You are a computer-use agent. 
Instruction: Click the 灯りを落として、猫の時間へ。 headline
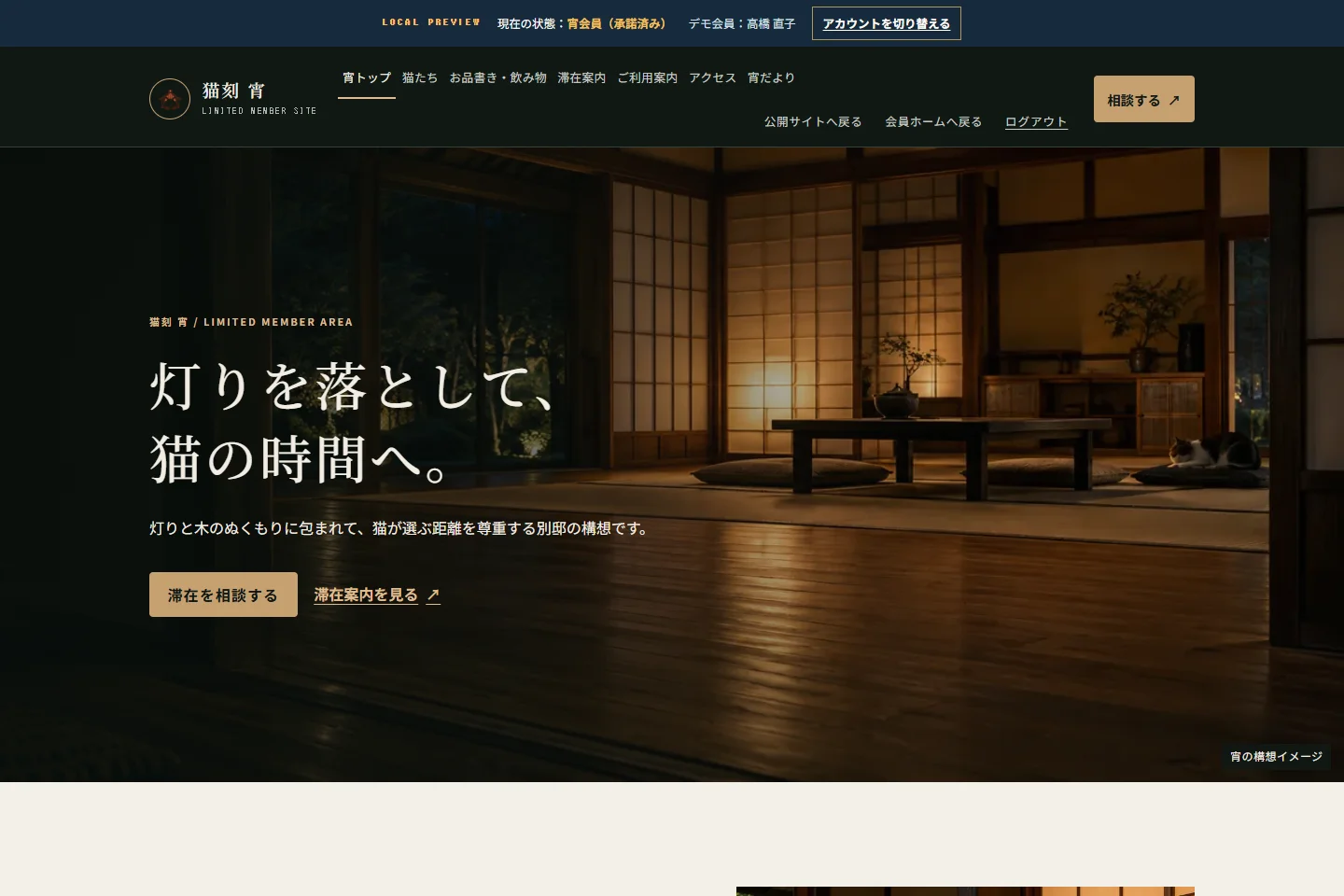click(353, 423)
